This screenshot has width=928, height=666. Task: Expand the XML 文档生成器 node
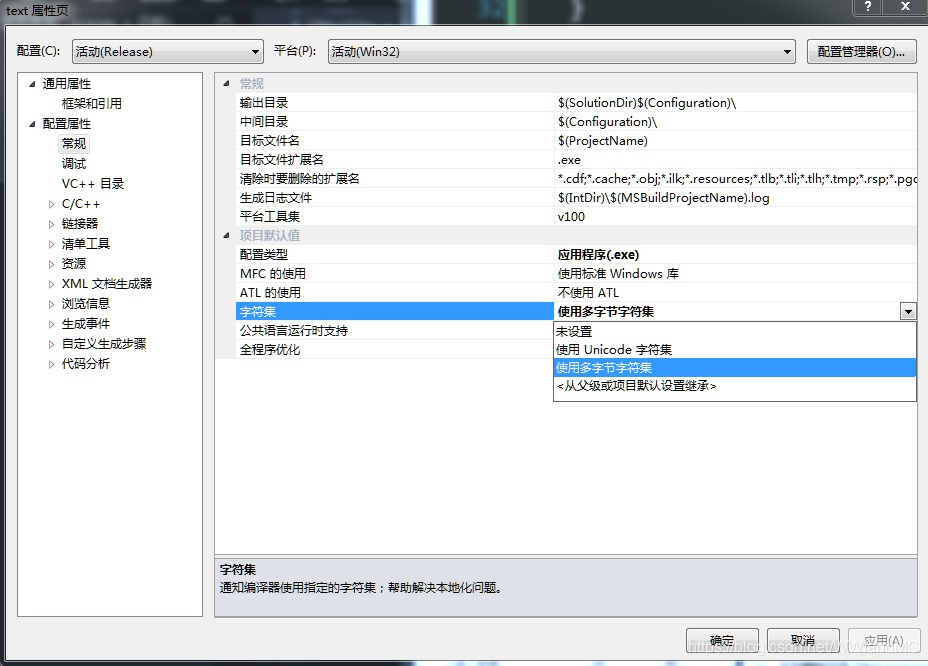coord(51,284)
